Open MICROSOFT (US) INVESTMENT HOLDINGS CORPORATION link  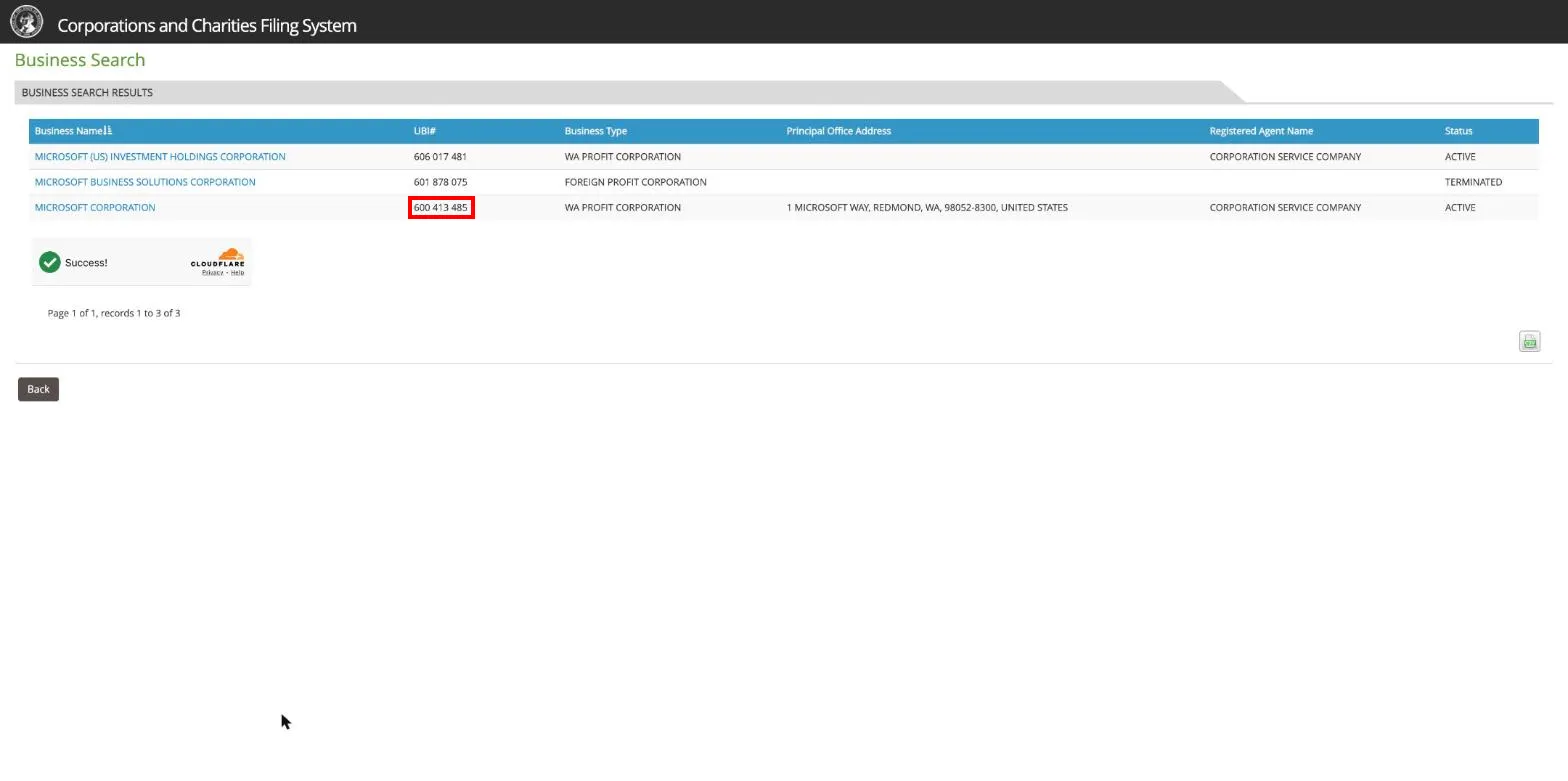[x=160, y=157]
